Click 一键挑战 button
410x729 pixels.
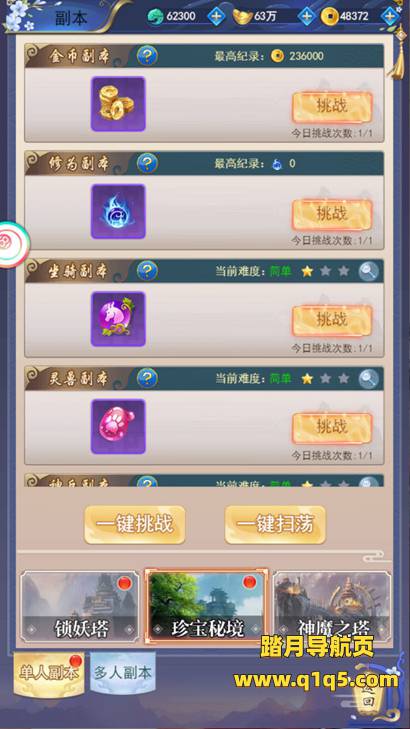(x=135, y=525)
